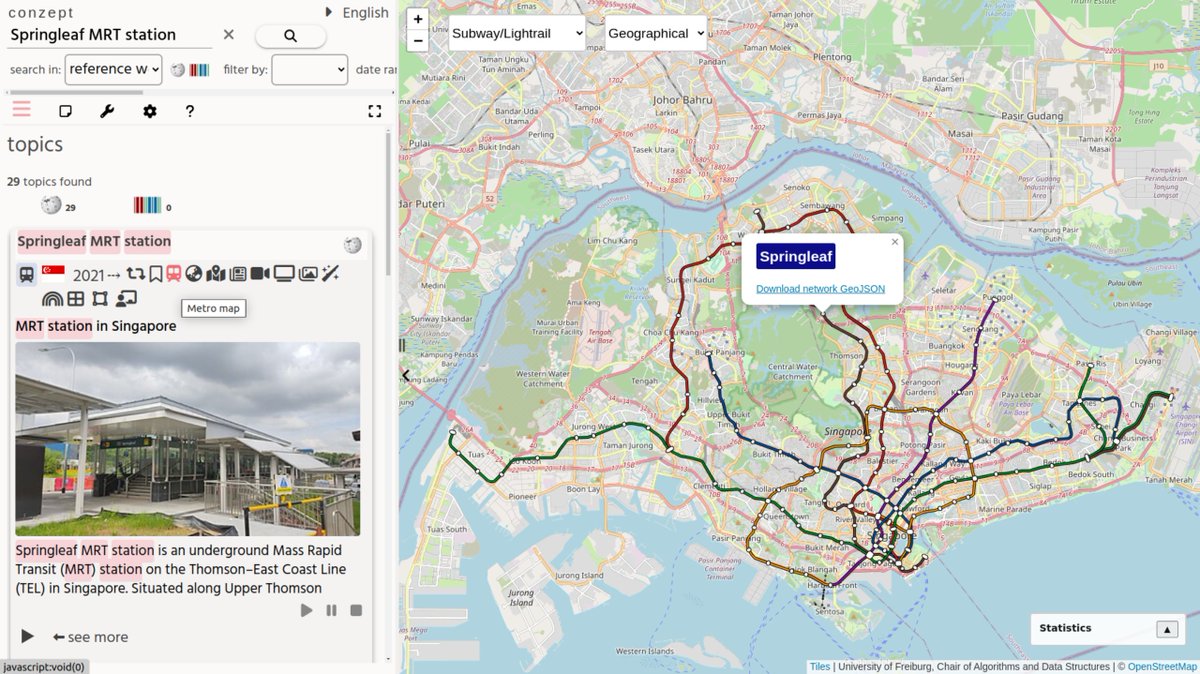Click the large play triangle beside see more
1200x674 pixels.
(x=27, y=637)
